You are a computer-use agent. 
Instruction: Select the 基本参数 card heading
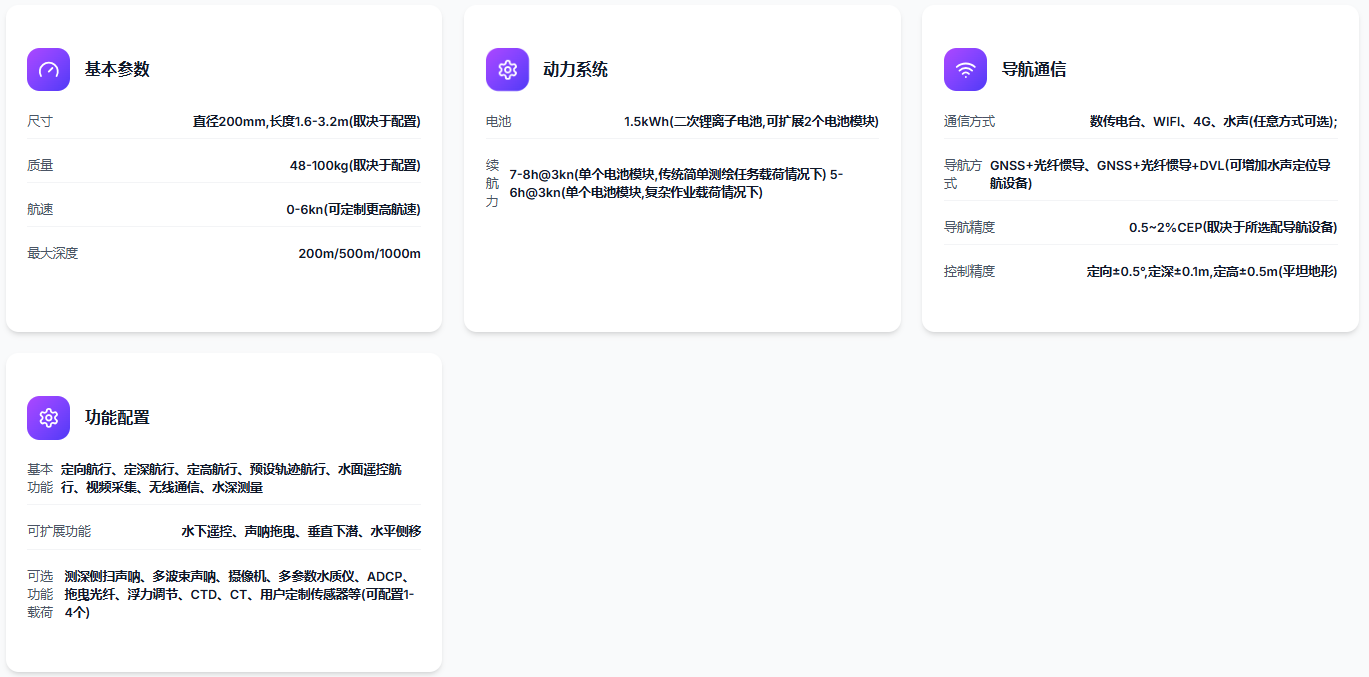[117, 70]
